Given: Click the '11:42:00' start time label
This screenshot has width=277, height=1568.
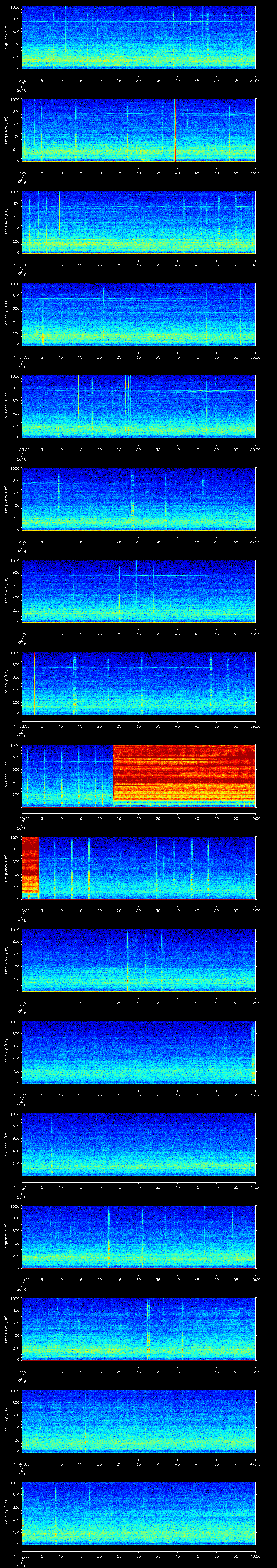Looking at the screenshot, I should click(21, 1095).
